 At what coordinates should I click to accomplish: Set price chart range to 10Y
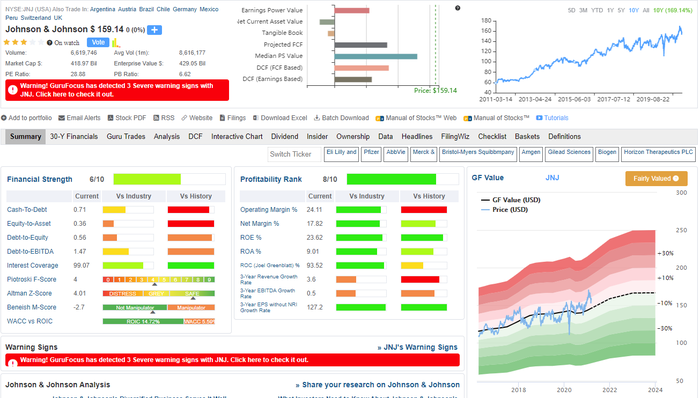pos(633,10)
